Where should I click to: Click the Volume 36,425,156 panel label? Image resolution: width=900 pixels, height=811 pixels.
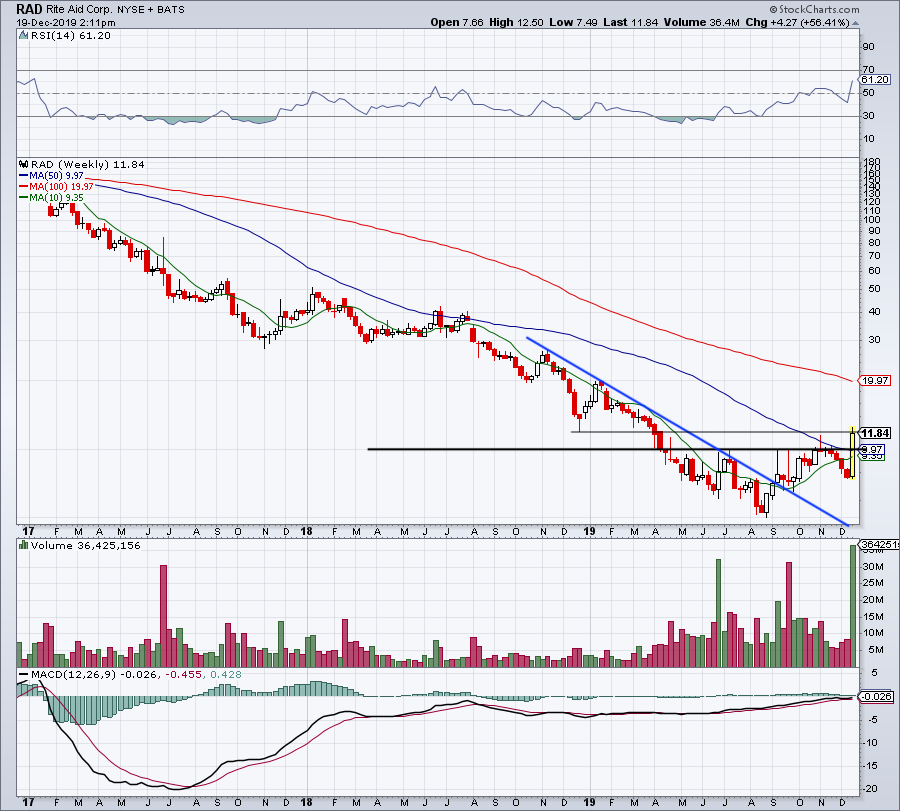tap(86, 546)
